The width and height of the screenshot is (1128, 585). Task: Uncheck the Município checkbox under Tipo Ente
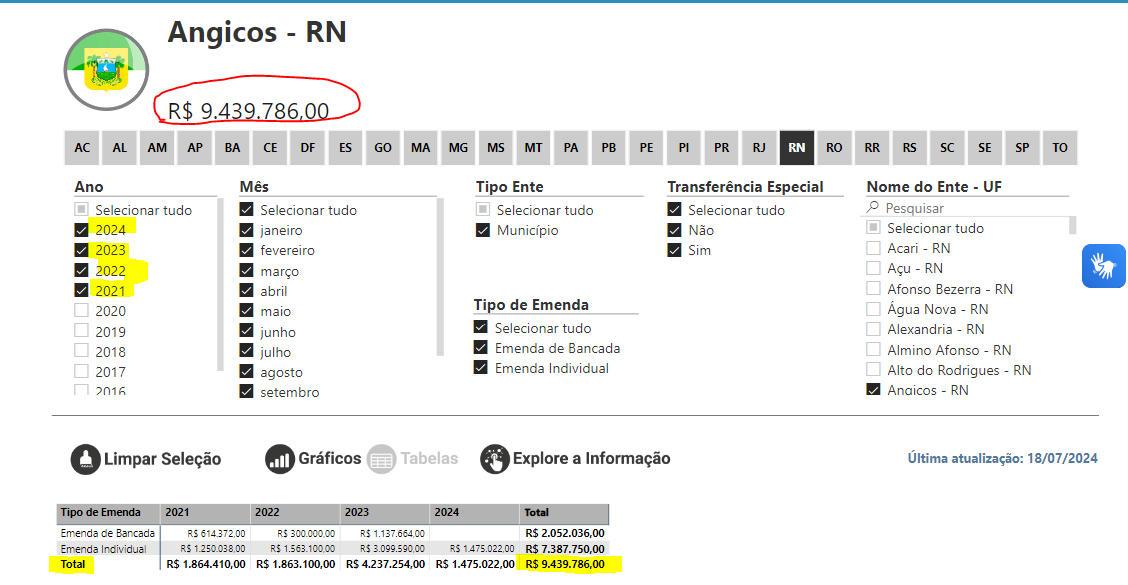tap(483, 230)
